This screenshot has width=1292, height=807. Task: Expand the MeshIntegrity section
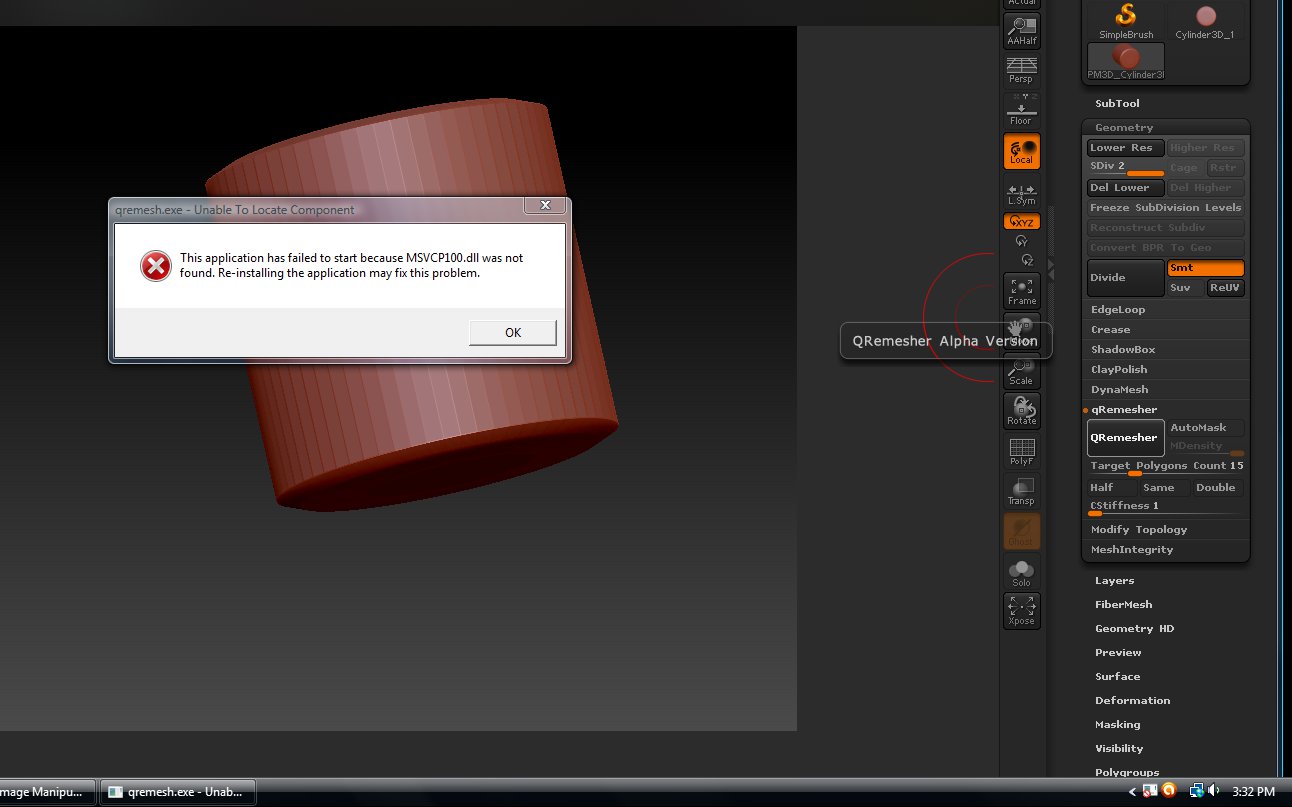click(x=1132, y=550)
